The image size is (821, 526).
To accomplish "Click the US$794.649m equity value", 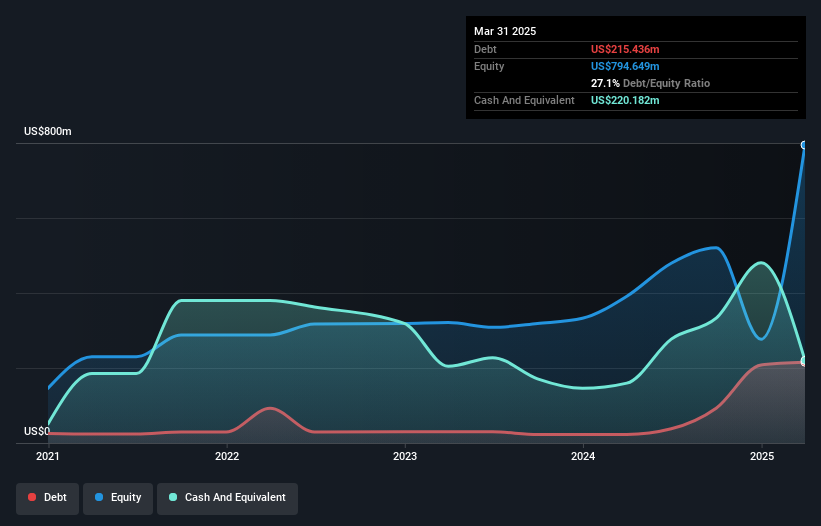I will [625, 66].
